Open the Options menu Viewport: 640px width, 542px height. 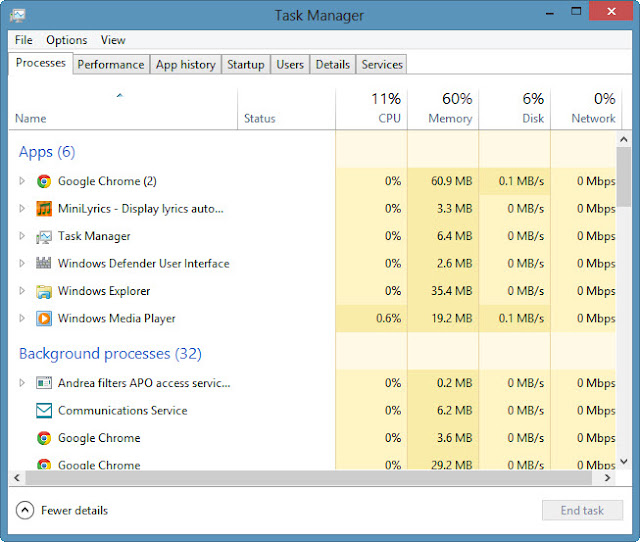click(67, 40)
